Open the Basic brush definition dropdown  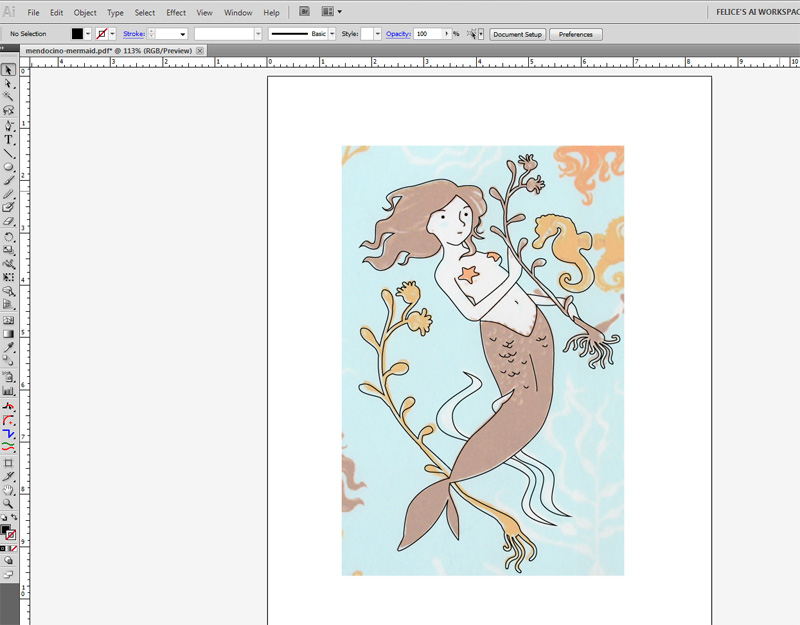click(x=333, y=34)
